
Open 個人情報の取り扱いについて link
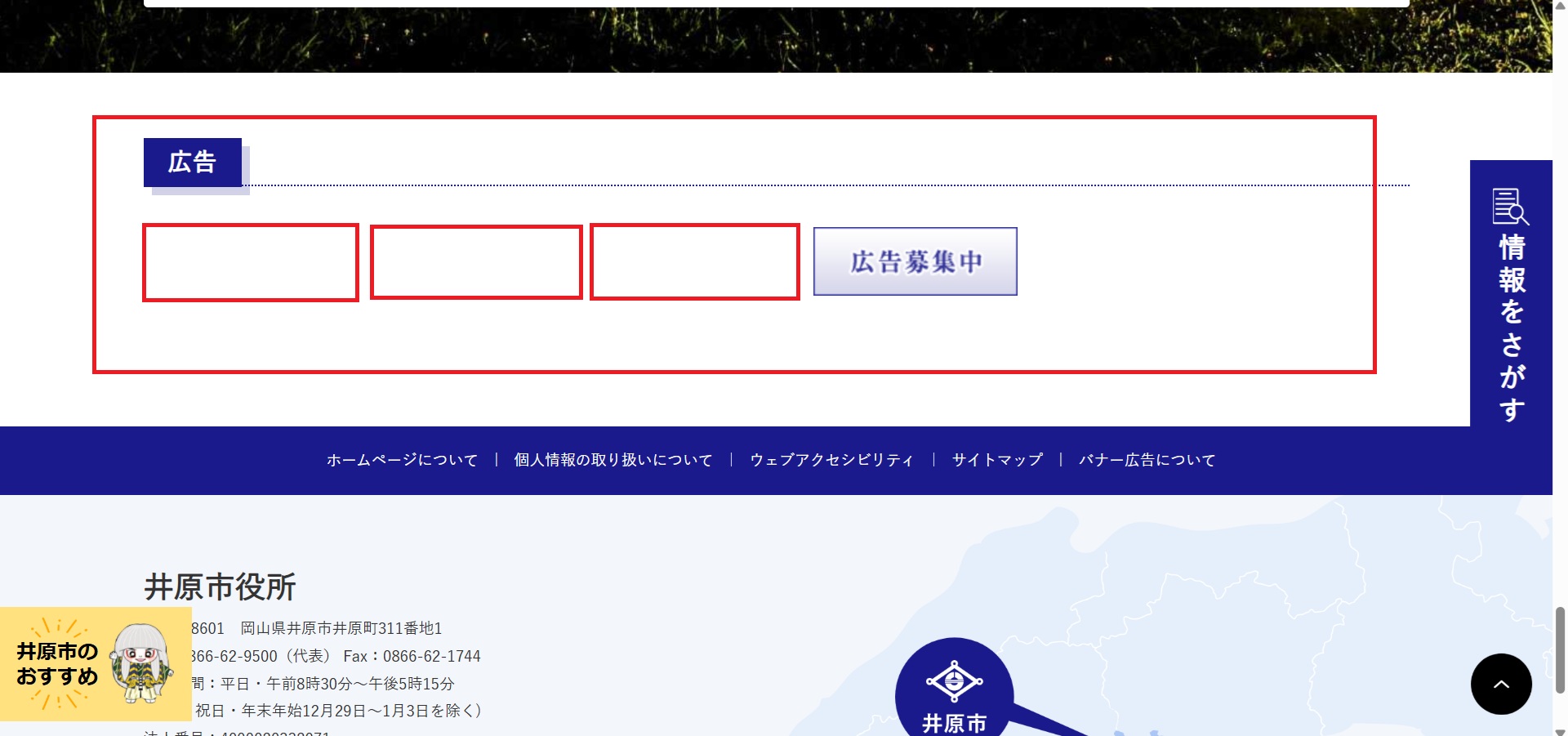click(613, 460)
